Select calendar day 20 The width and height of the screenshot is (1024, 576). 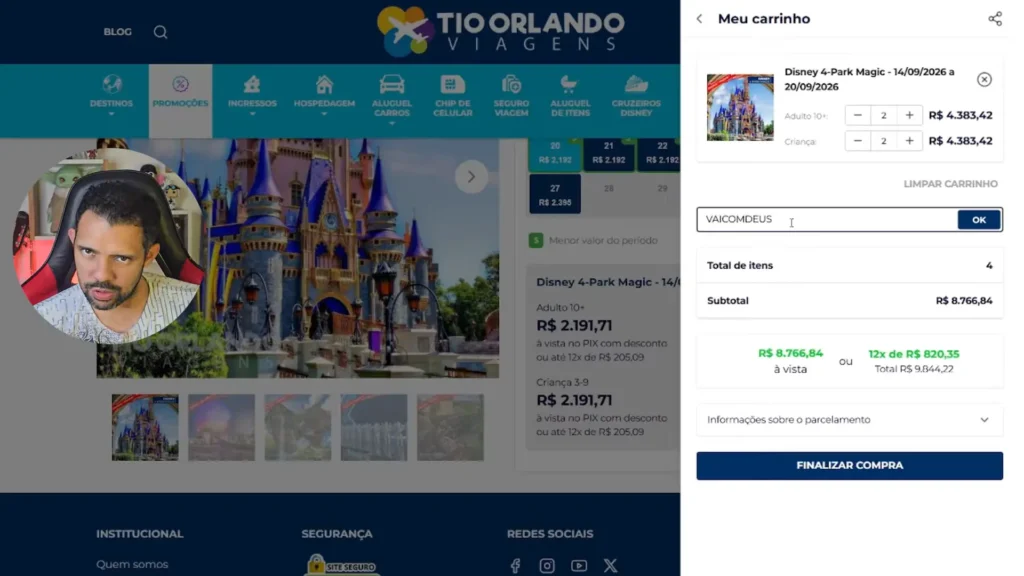pos(555,153)
